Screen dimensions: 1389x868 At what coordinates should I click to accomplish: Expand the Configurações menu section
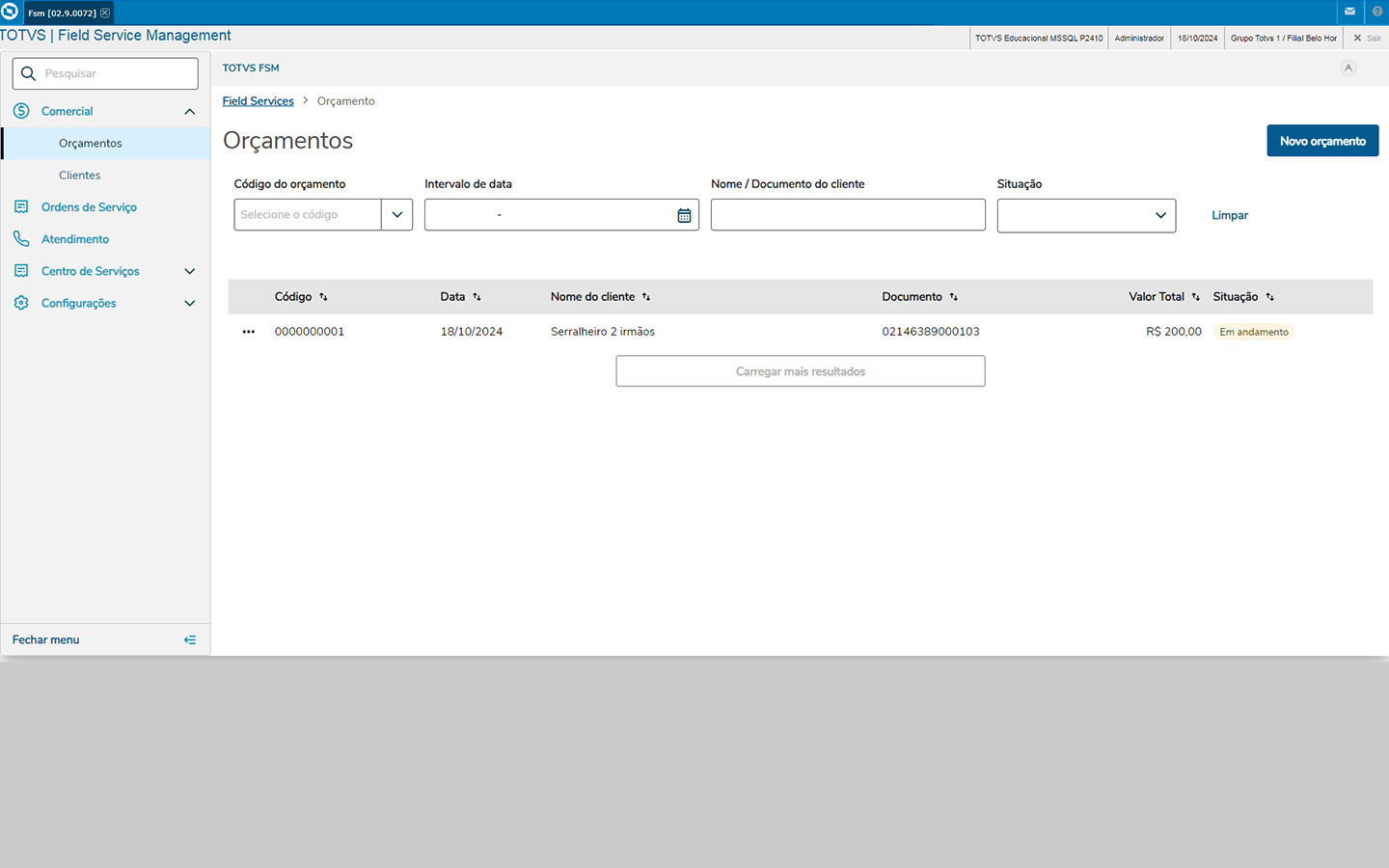tap(189, 303)
